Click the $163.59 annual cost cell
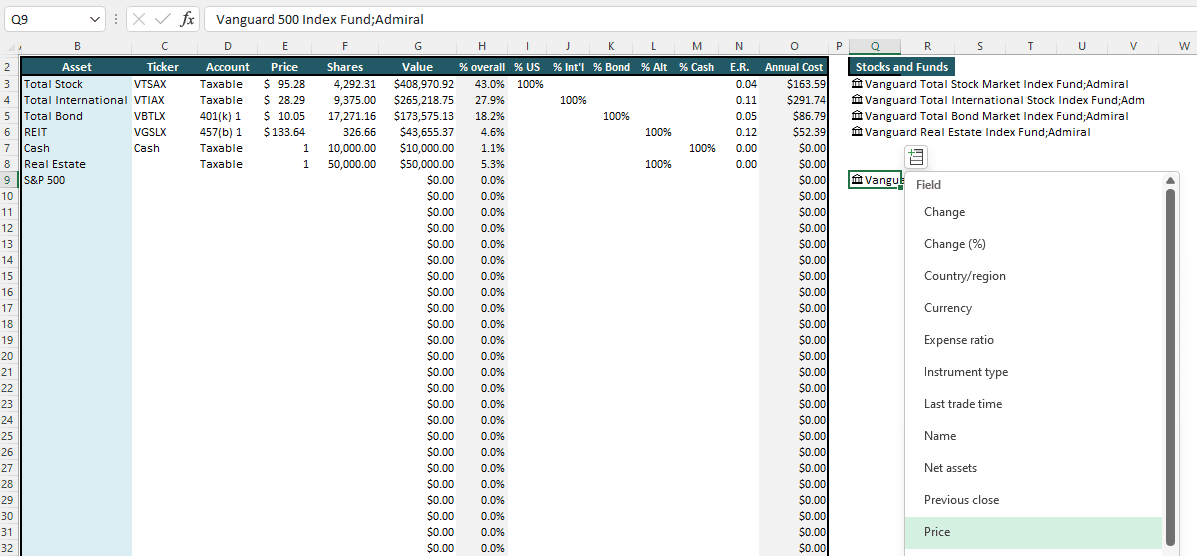Viewport: 1197px width, 556px height. [794, 84]
